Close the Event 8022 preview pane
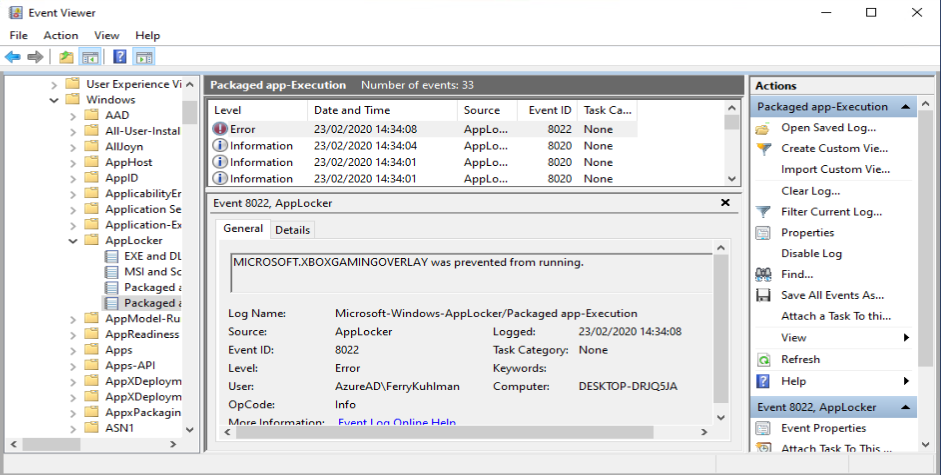This screenshot has width=941, height=475. (x=725, y=203)
